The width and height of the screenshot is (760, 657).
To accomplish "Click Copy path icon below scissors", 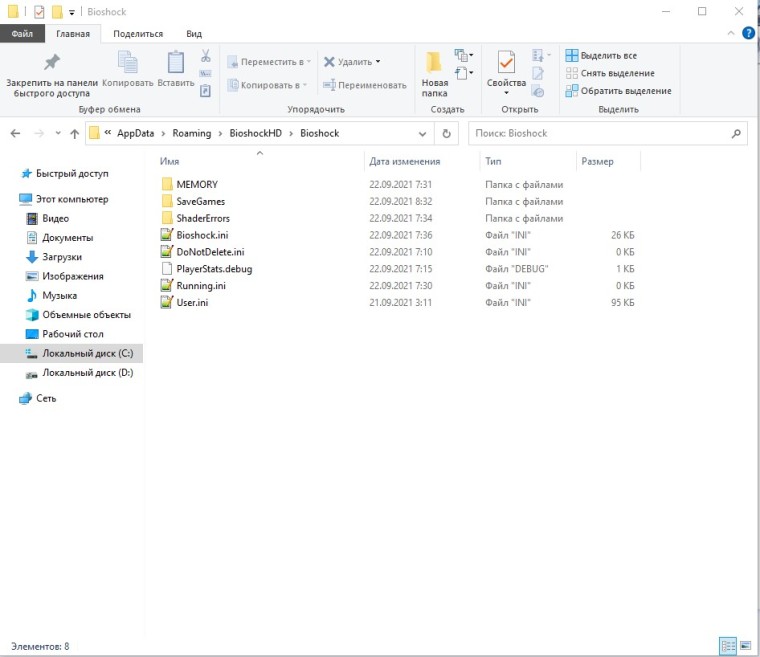I will coord(206,74).
